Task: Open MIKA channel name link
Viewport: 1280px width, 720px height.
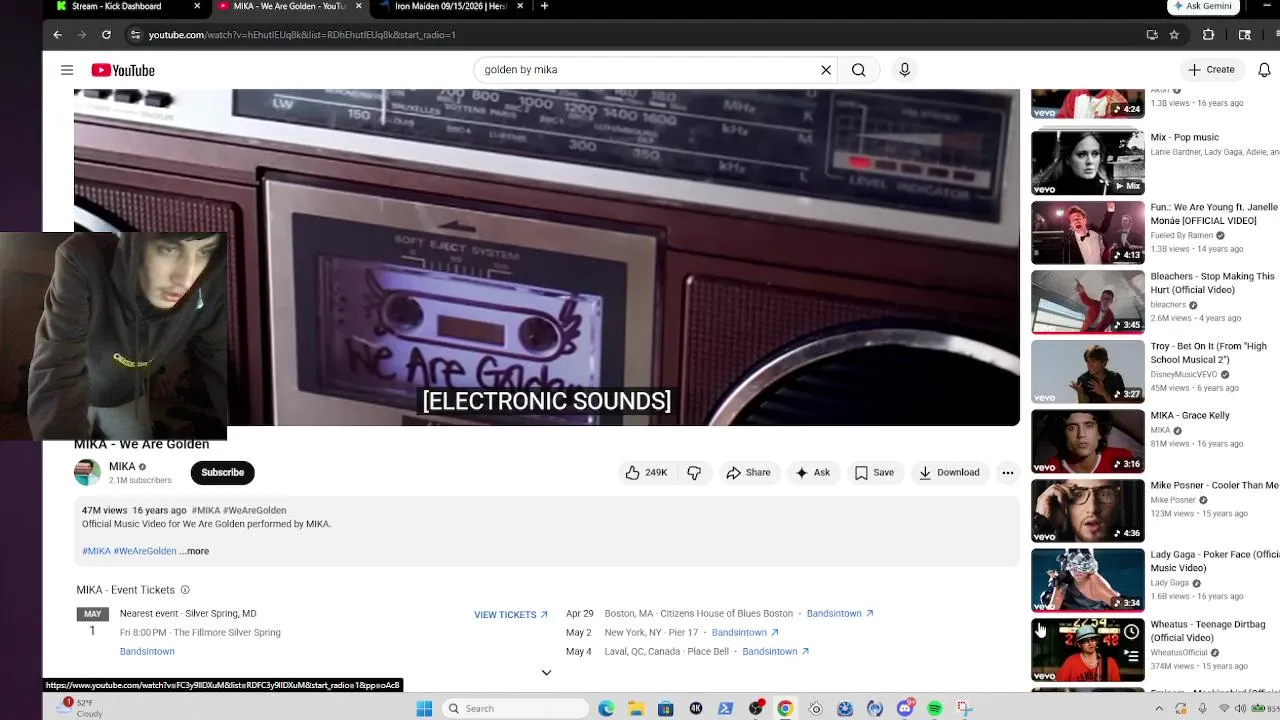Action: pyautogui.click(x=122, y=467)
